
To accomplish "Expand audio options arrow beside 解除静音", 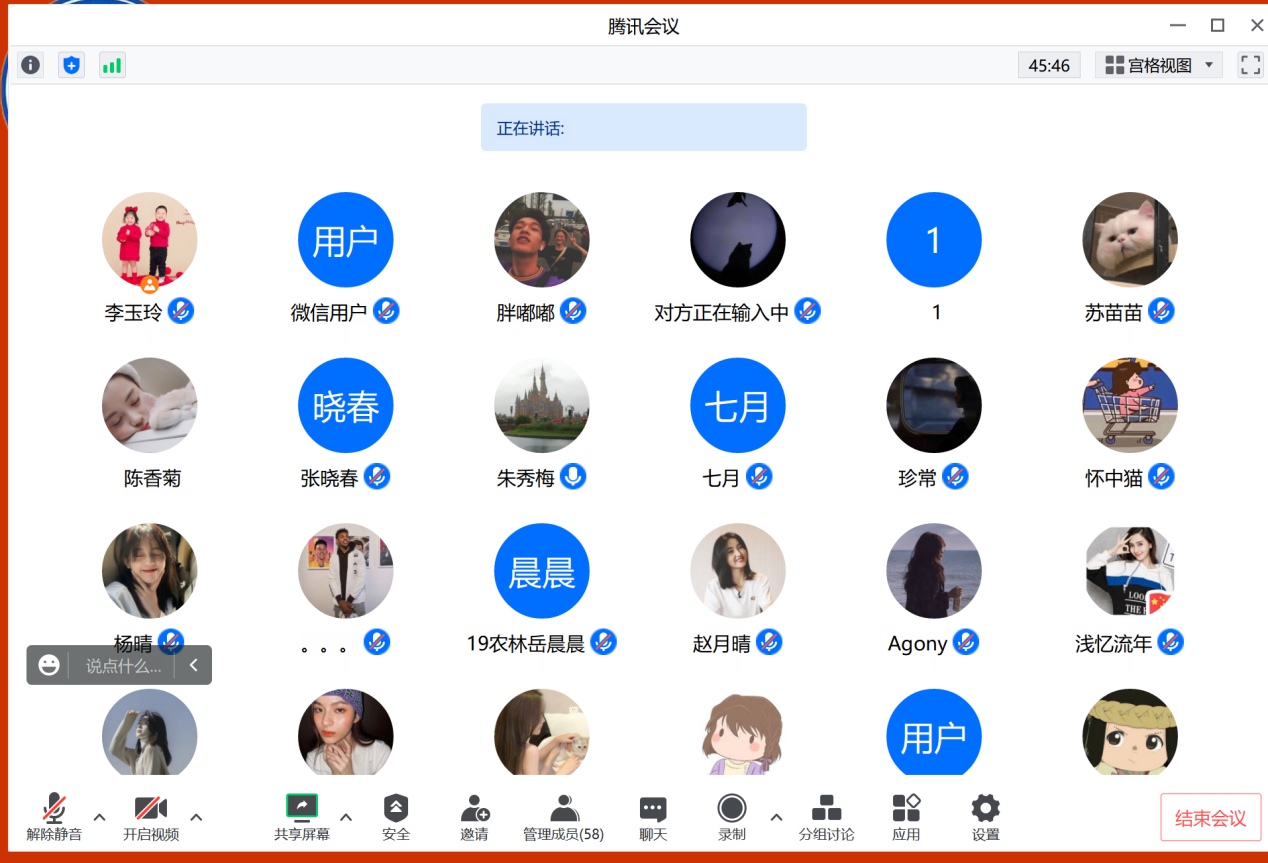I will click(100, 817).
